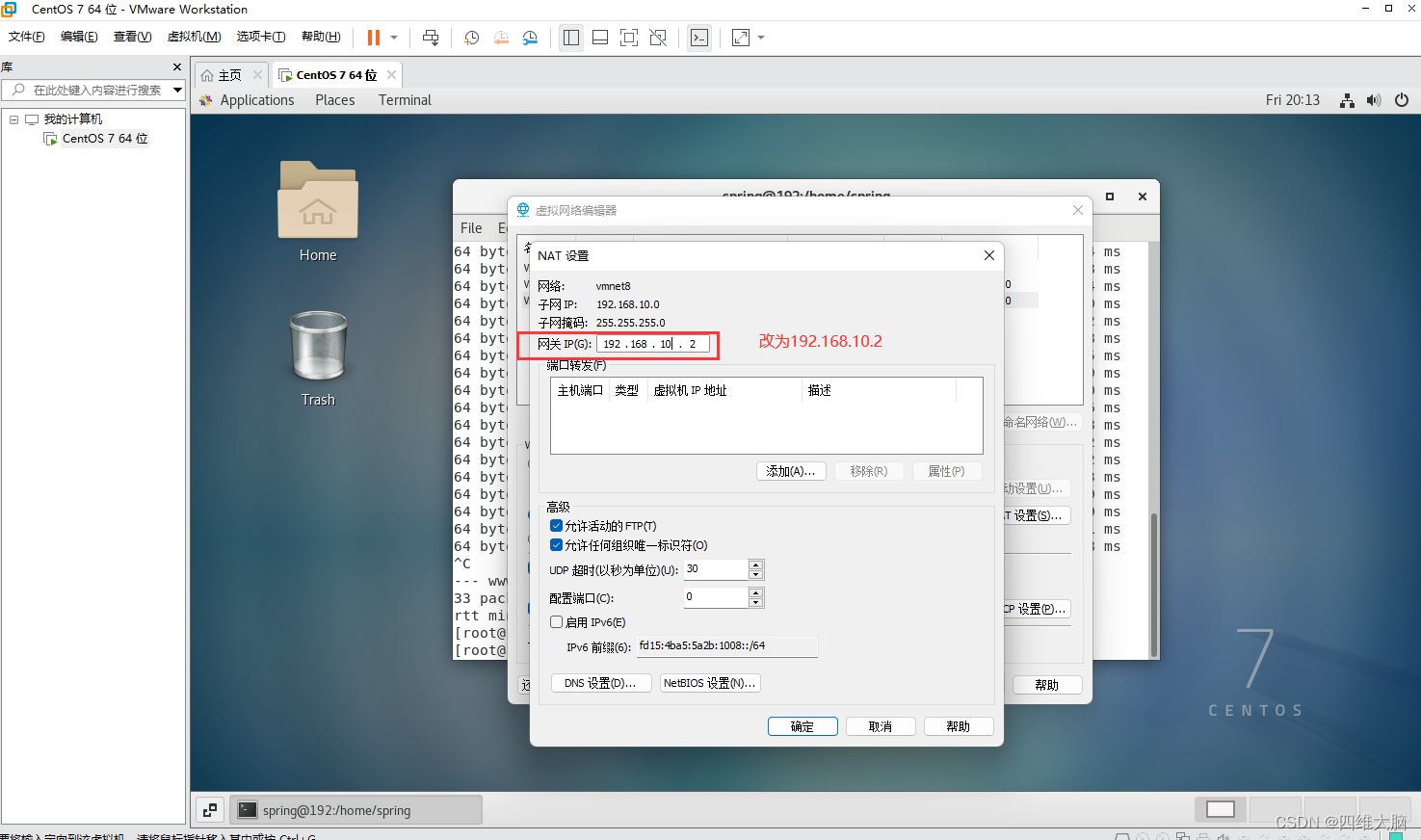Viewport: 1421px width, 840px height.
Task: Toggle 允许任何组织唯一标识符 checkbox
Action: [556, 545]
